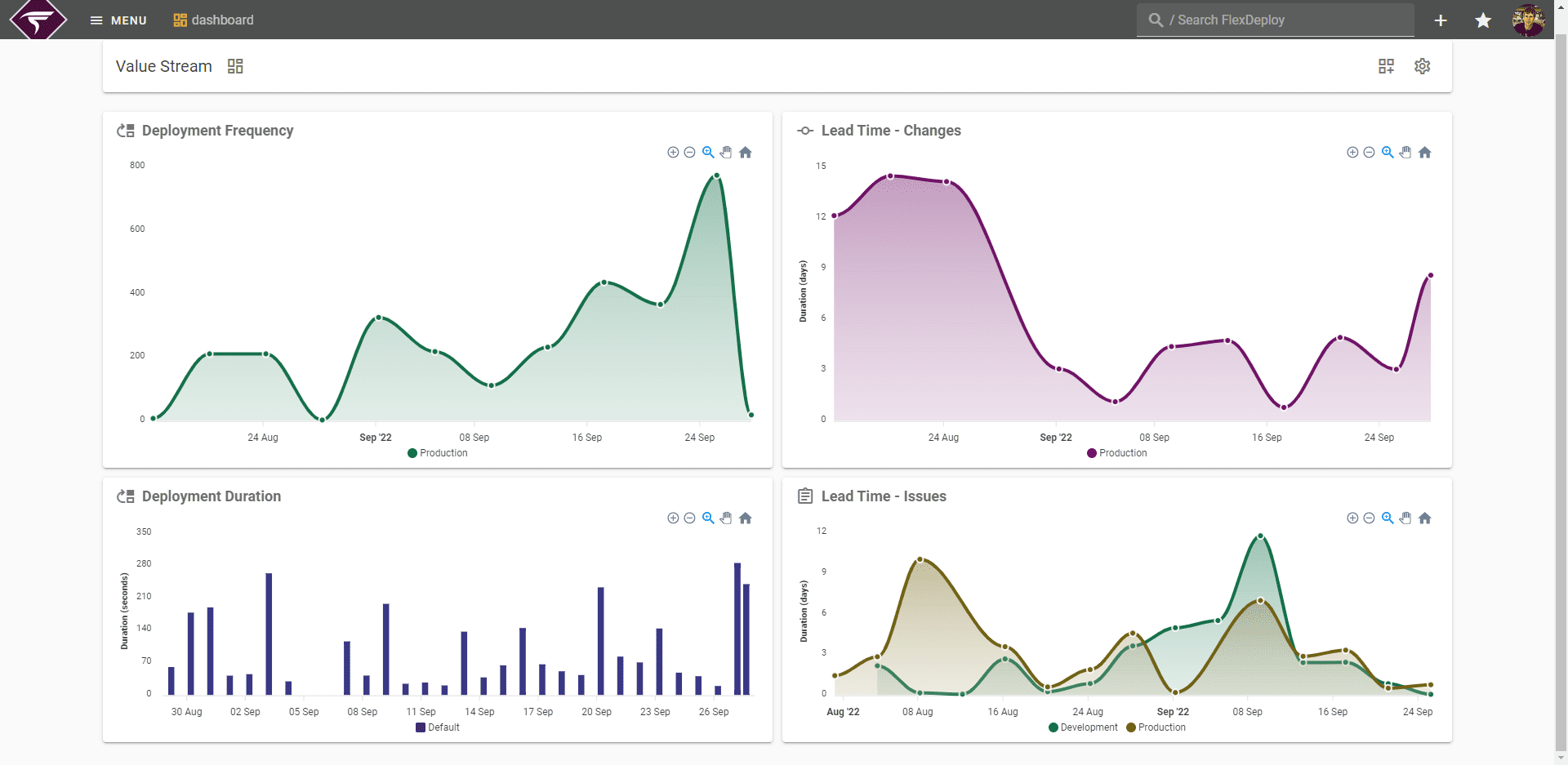Viewport: 1568px width, 765px height.
Task: Click the add widget icon
Action: coord(1387,66)
